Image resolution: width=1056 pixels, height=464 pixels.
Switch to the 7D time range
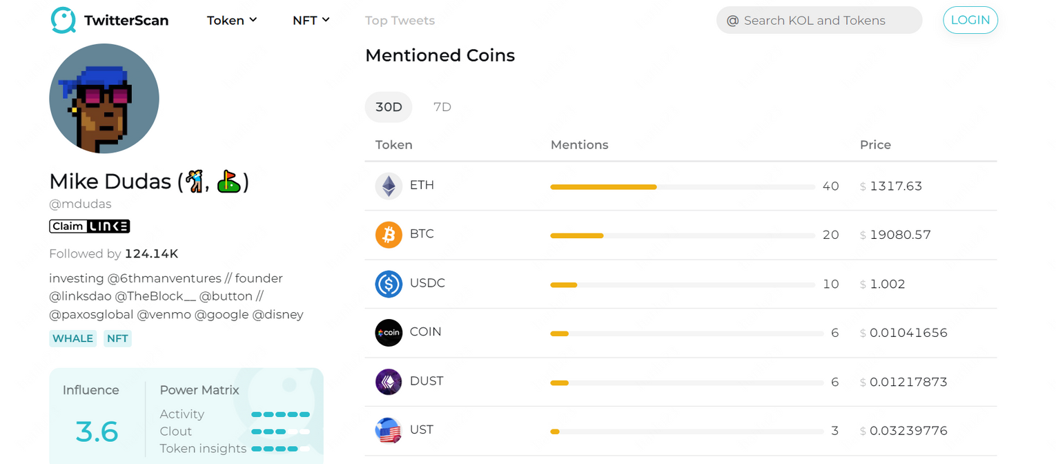pos(442,107)
